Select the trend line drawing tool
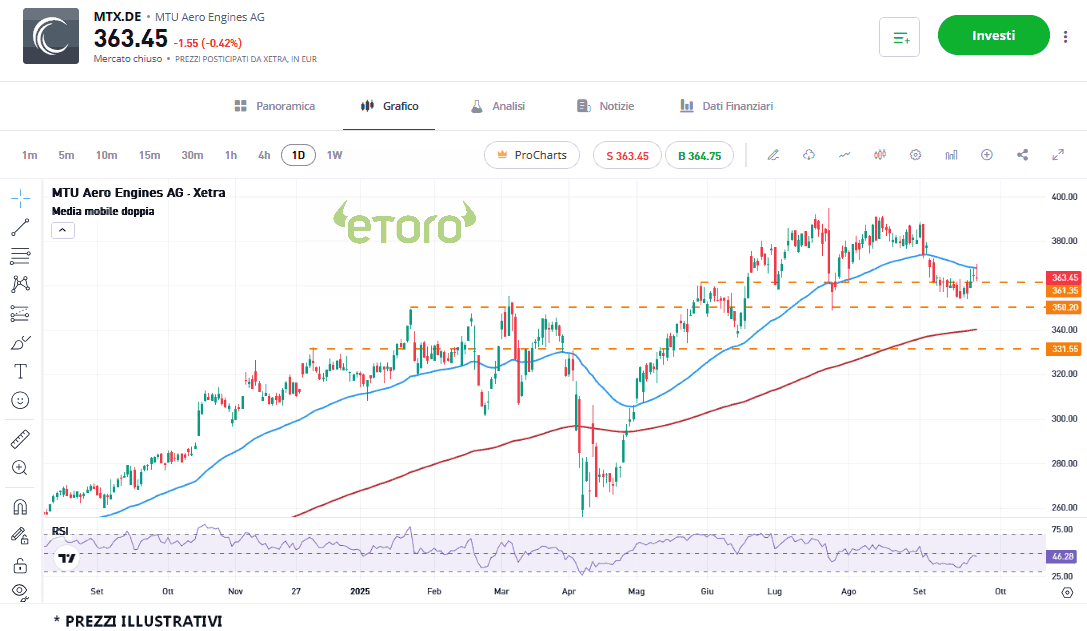The image size is (1087, 631). coord(20,227)
